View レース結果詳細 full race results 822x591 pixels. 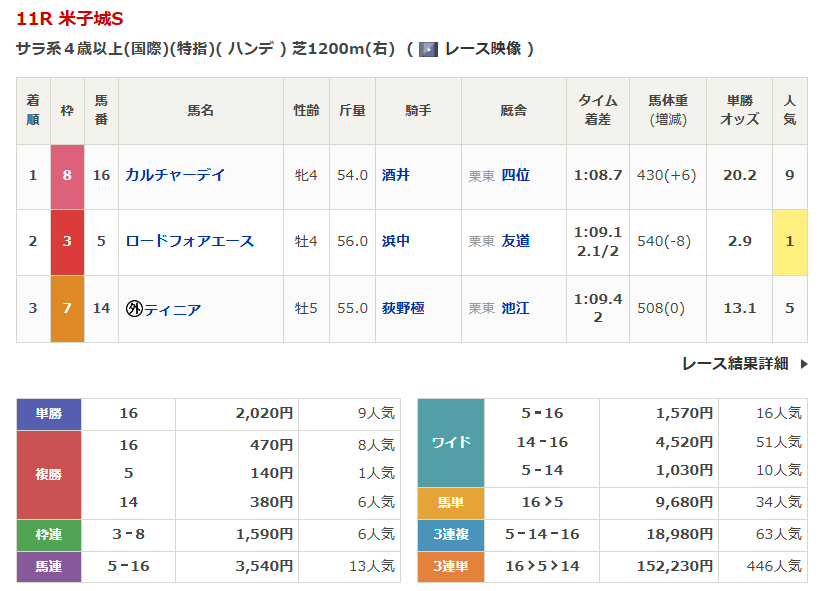coord(735,364)
